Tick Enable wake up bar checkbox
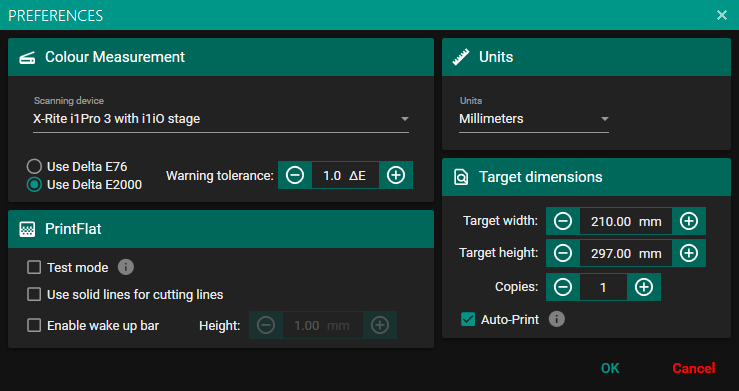This screenshot has width=739, height=391. (34, 325)
